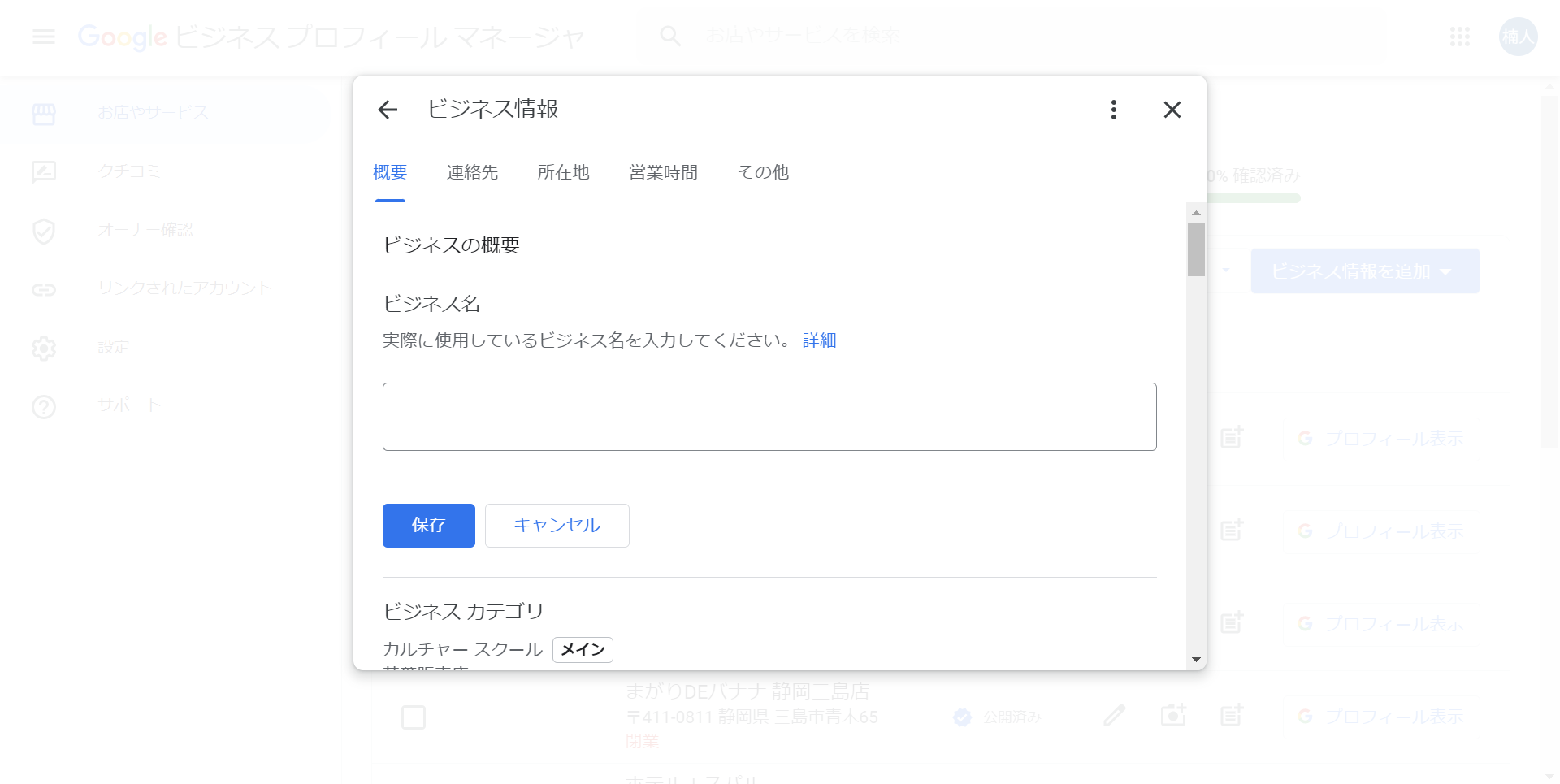Click the 公開済み verified badge icon
The width and height of the screenshot is (1560, 784).
962,717
